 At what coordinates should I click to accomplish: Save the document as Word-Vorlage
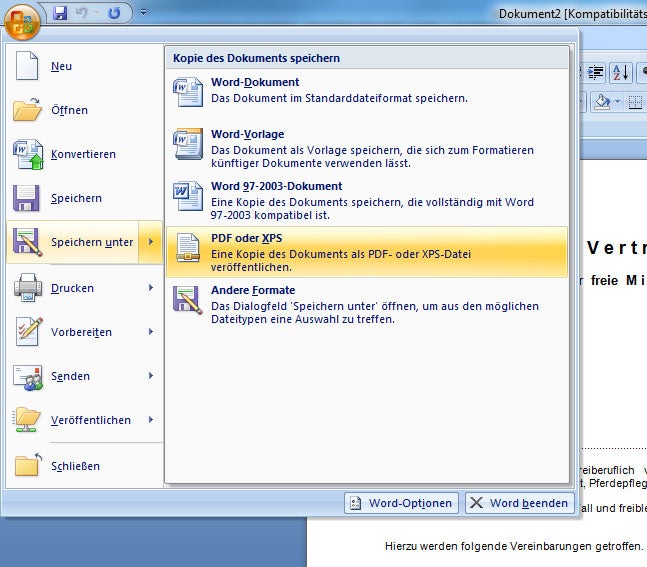pyautogui.click(x=367, y=148)
